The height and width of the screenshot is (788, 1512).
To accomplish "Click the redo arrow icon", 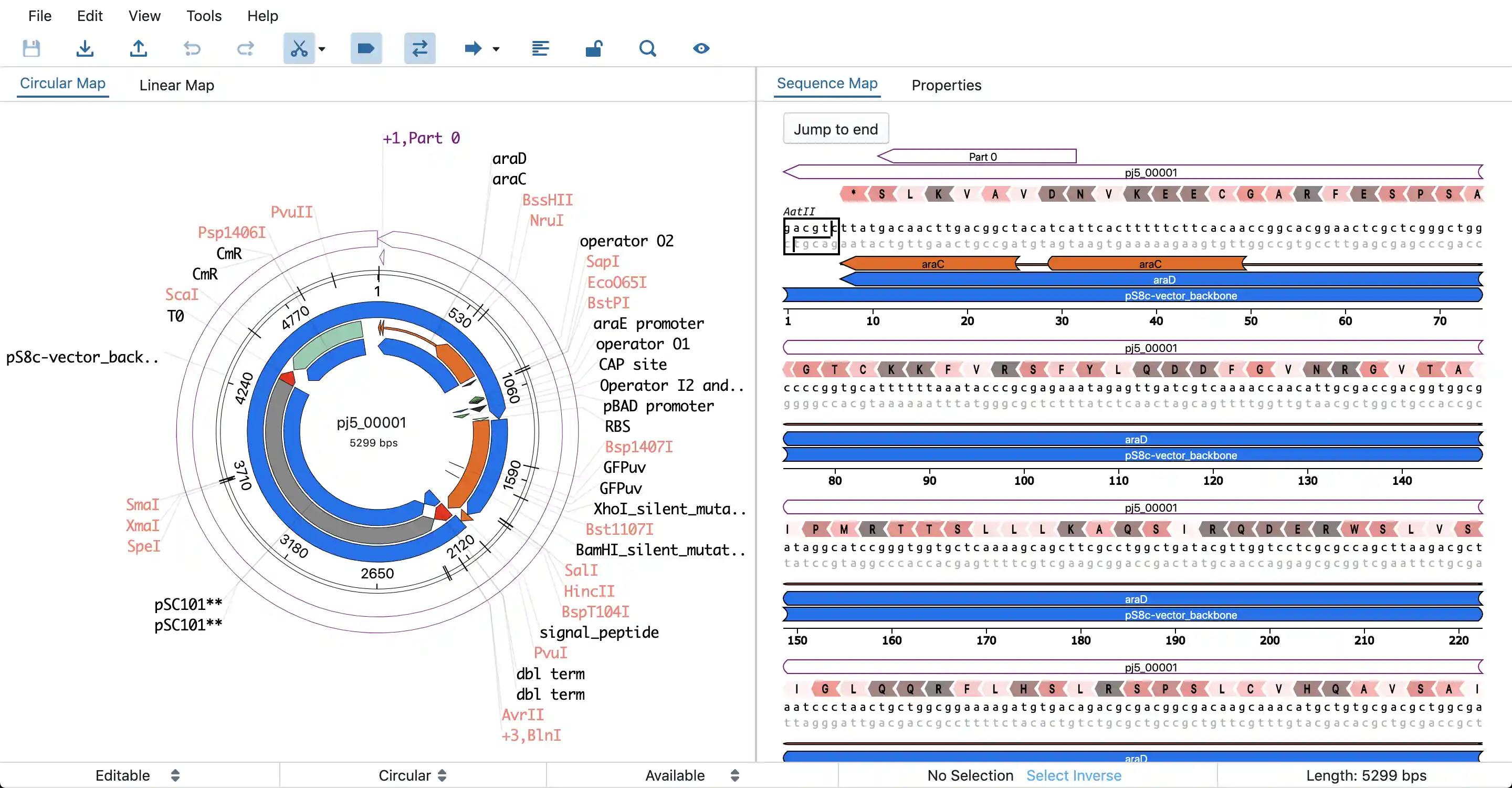I will tap(245, 48).
